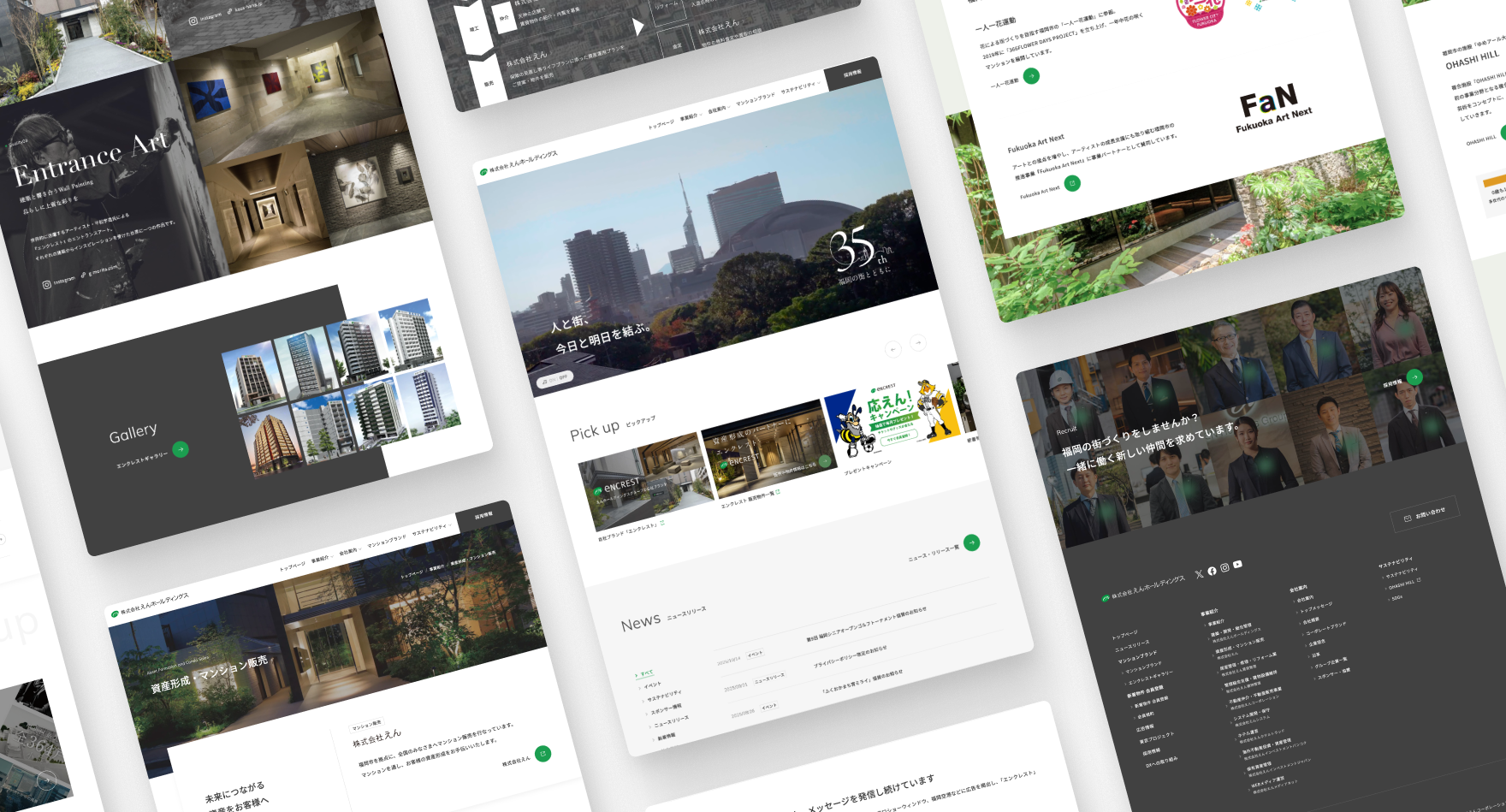Image resolution: width=1506 pixels, height=812 pixels.
Task: Open the Facebook icon in footer
Action: click(x=1212, y=571)
